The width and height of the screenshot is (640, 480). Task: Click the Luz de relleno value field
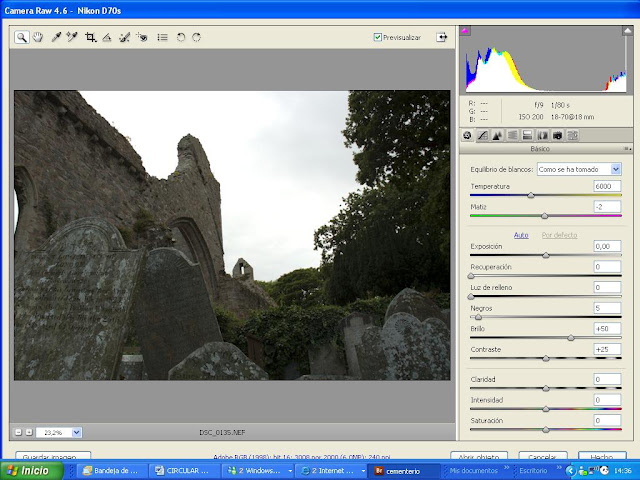tap(607, 287)
